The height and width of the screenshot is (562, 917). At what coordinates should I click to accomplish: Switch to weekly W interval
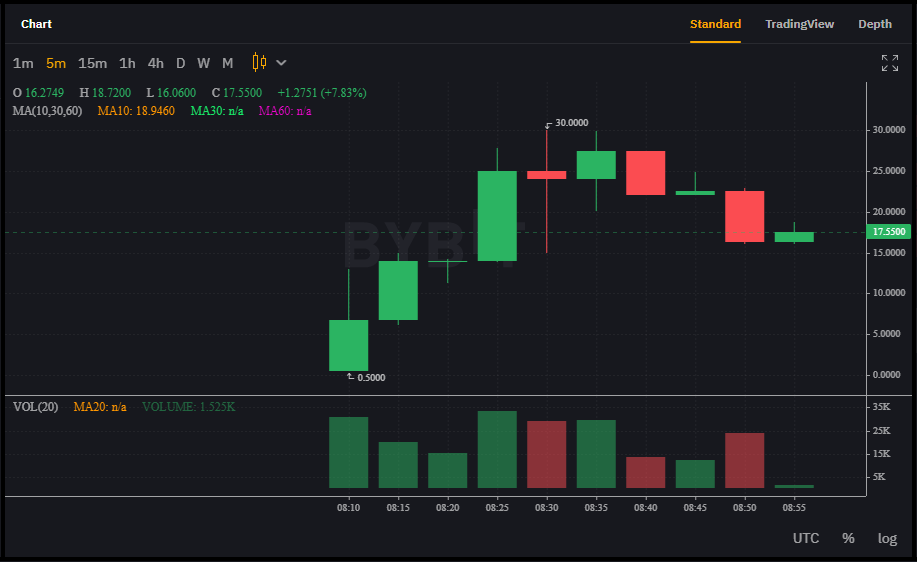pos(203,63)
